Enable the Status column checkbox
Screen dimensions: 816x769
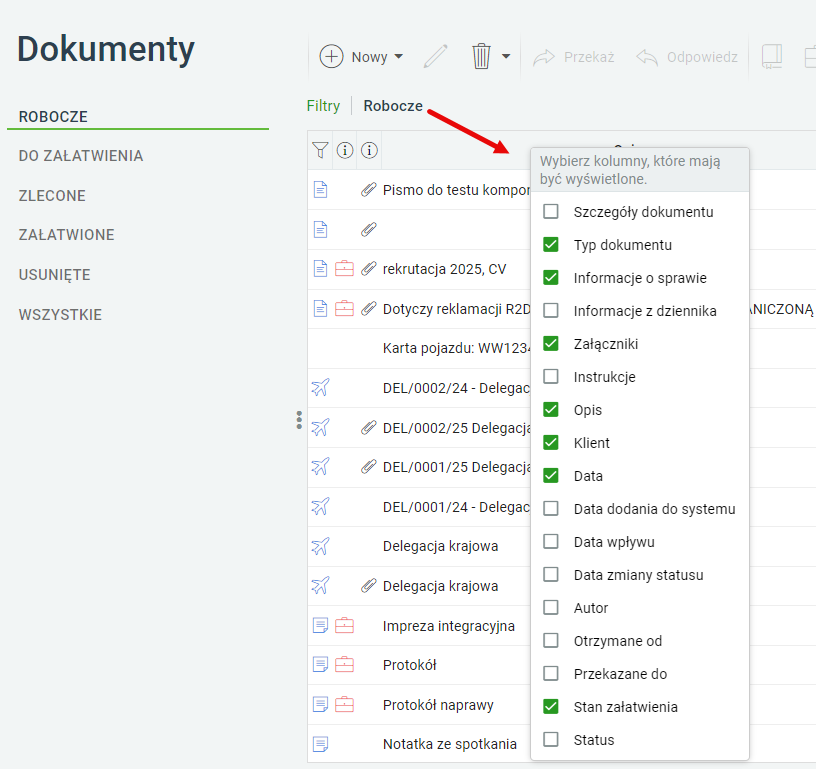551,739
